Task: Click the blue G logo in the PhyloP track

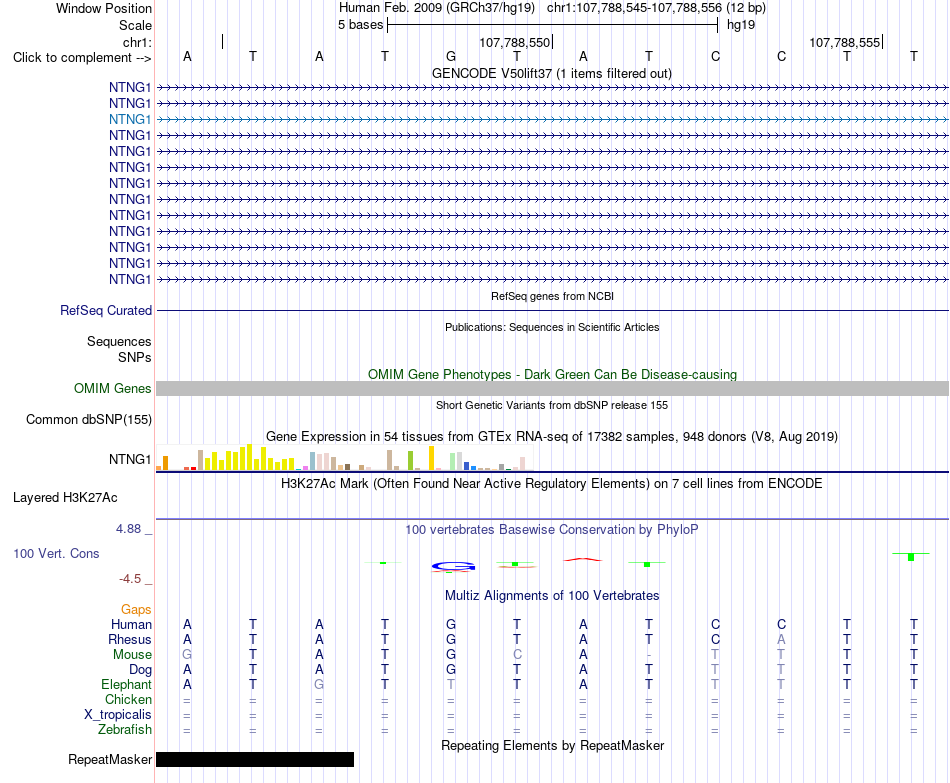Action: tap(453, 567)
